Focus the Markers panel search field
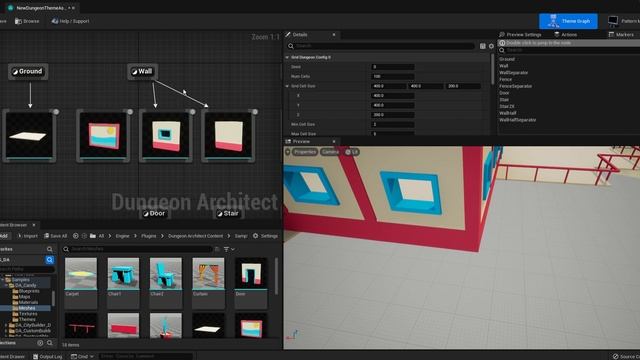 point(569,50)
